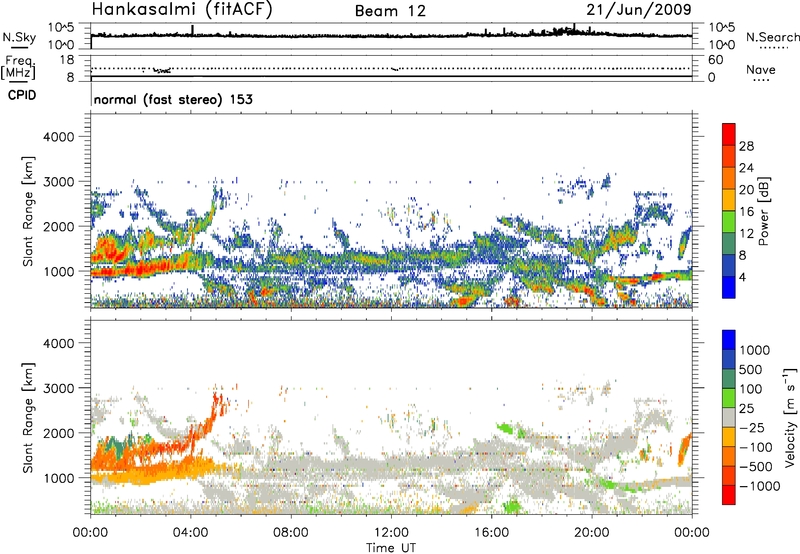Click the N.Sky legend label
The image size is (800, 554).
(19, 37)
